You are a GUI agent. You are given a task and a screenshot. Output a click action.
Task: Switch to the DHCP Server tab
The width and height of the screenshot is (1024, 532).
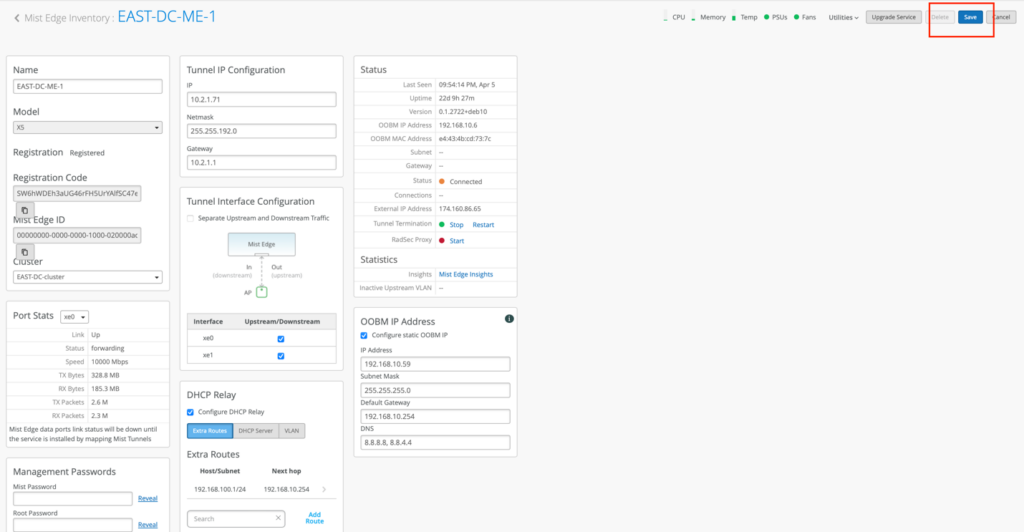pos(254,430)
